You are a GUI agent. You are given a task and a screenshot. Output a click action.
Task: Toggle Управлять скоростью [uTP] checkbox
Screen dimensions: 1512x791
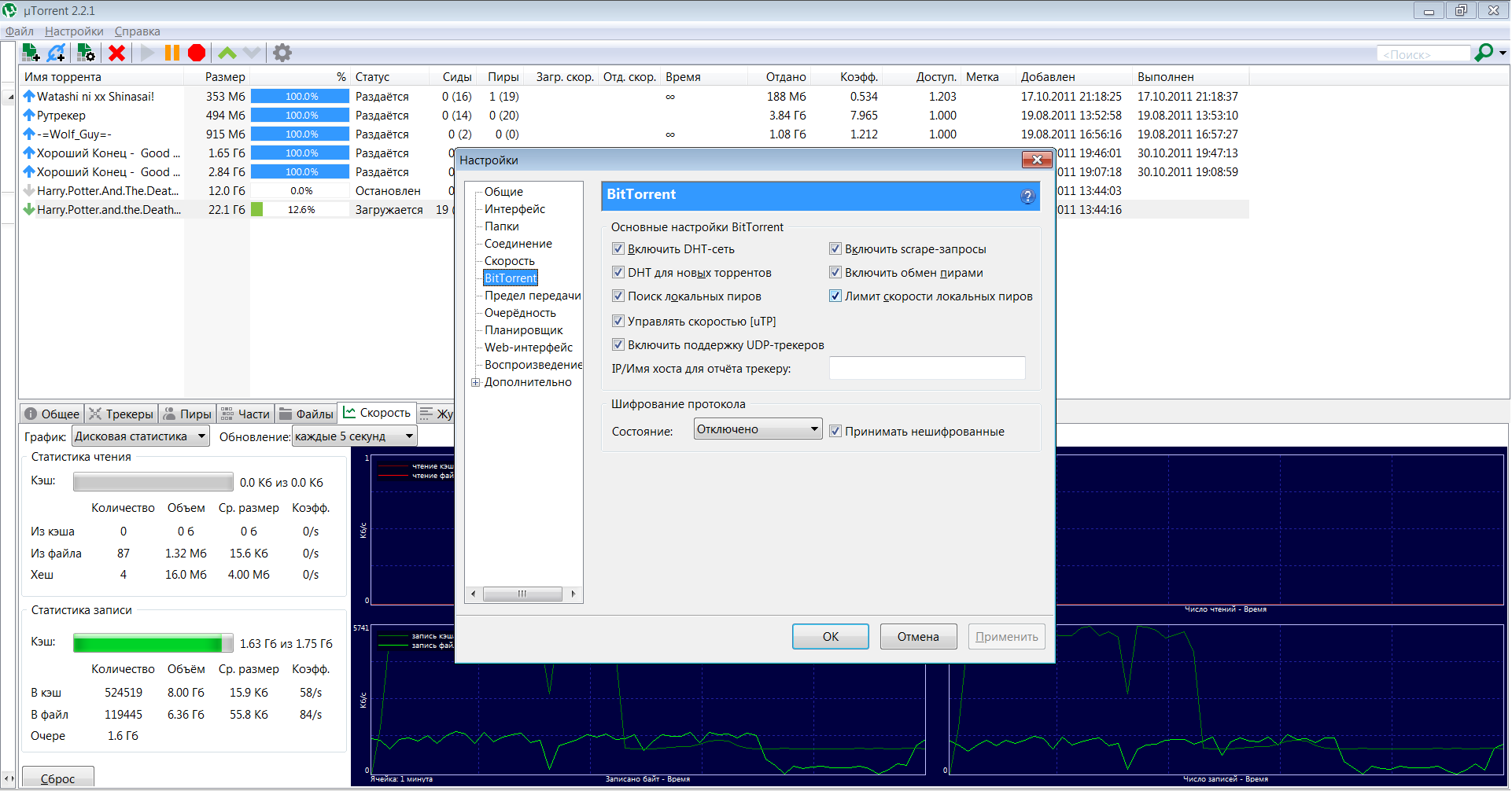point(618,321)
